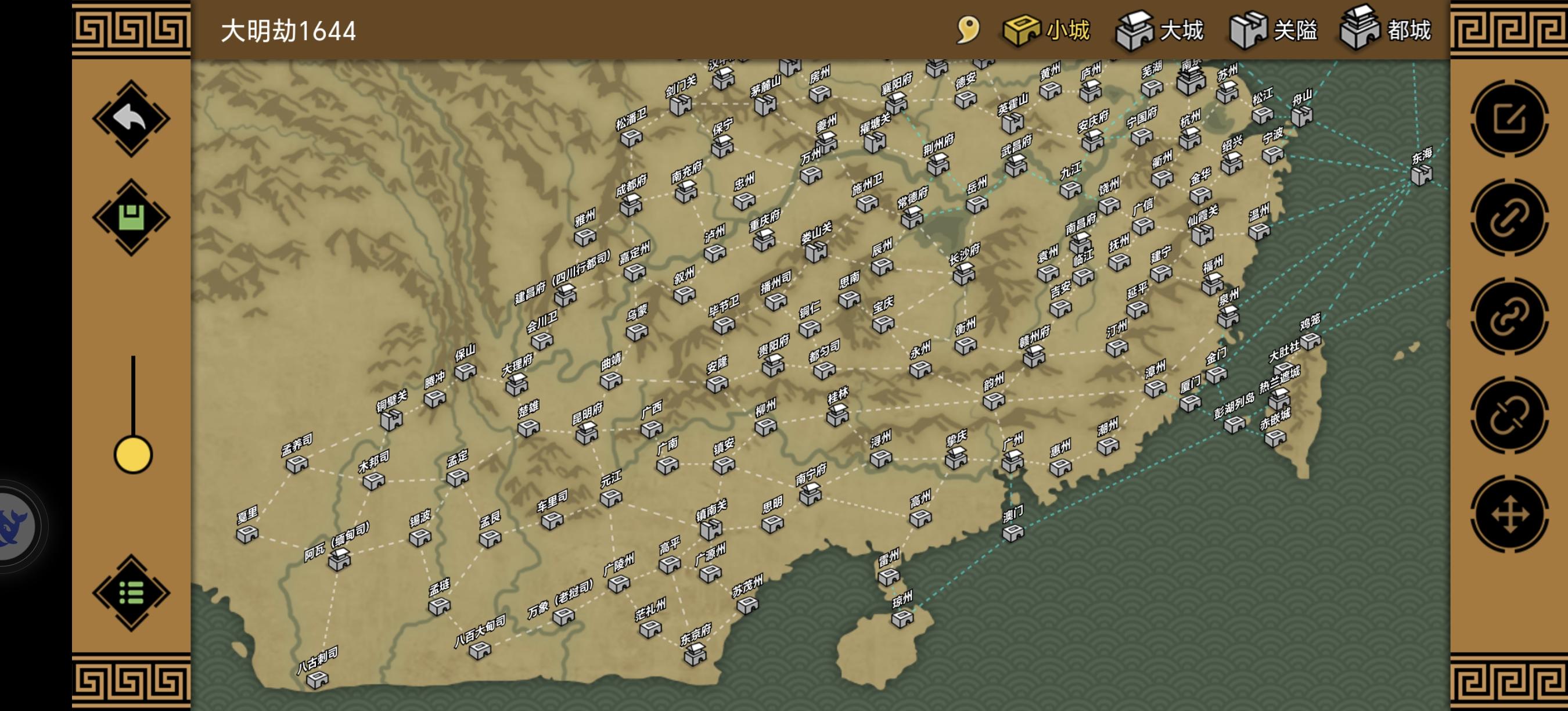Select the 潮州 city icon

click(x=1108, y=446)
